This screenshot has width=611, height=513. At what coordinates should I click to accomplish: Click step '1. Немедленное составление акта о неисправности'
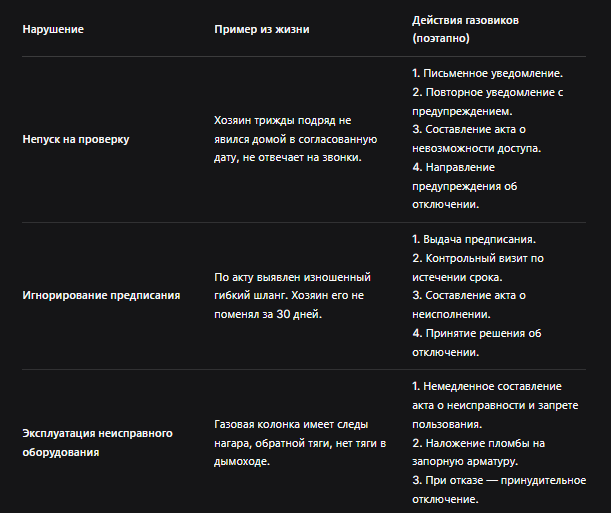coord(495,405)
